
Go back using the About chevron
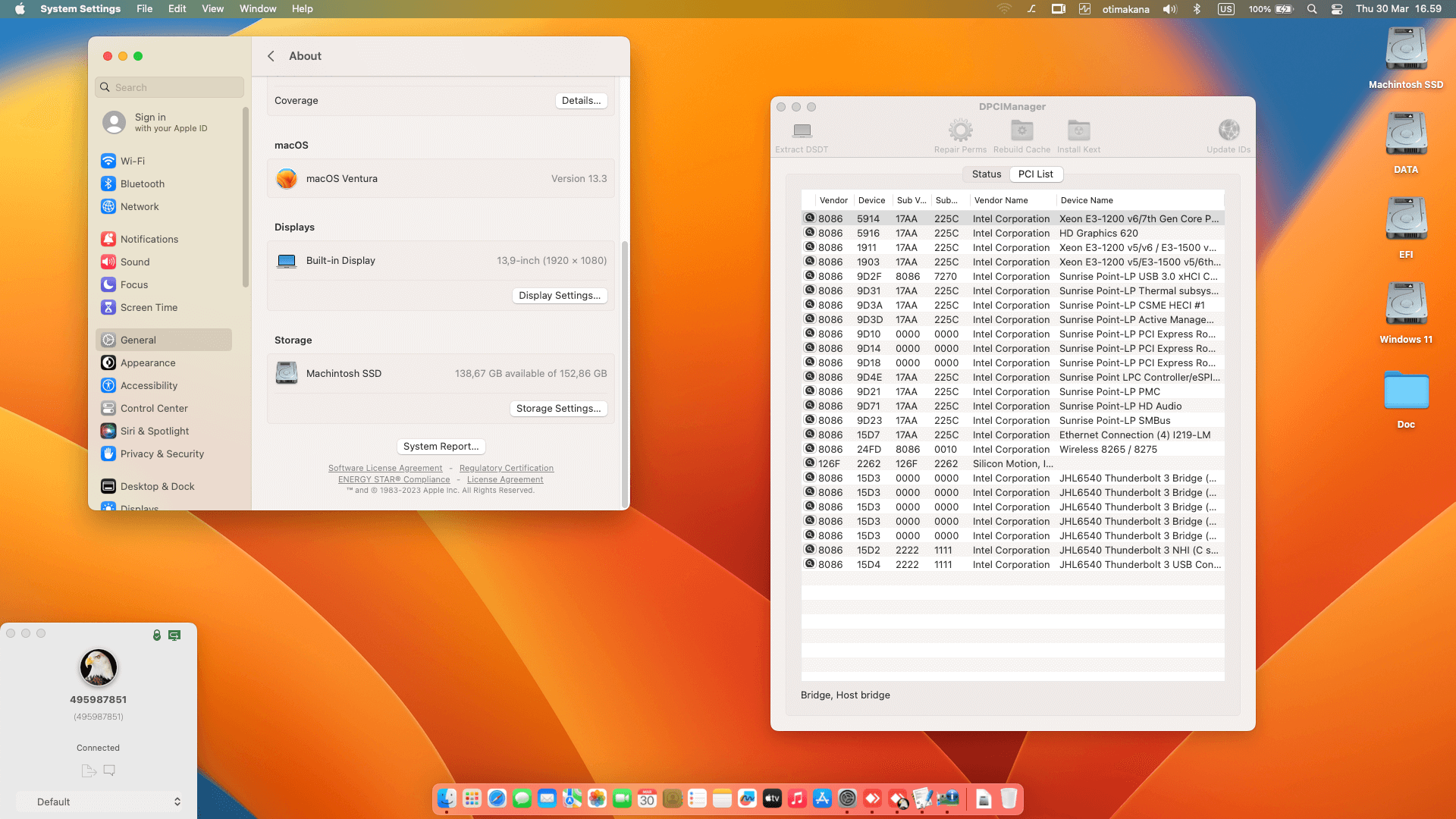coord(271,56)
